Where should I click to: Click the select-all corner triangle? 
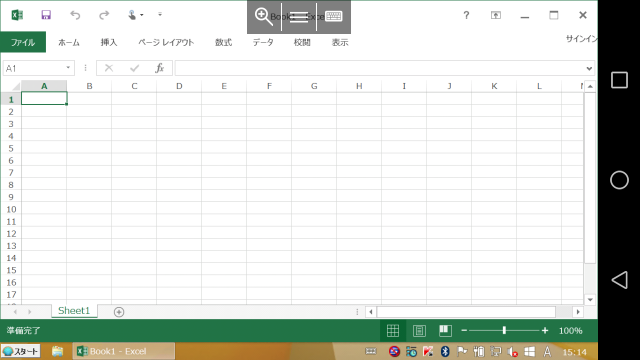[15, 87]
